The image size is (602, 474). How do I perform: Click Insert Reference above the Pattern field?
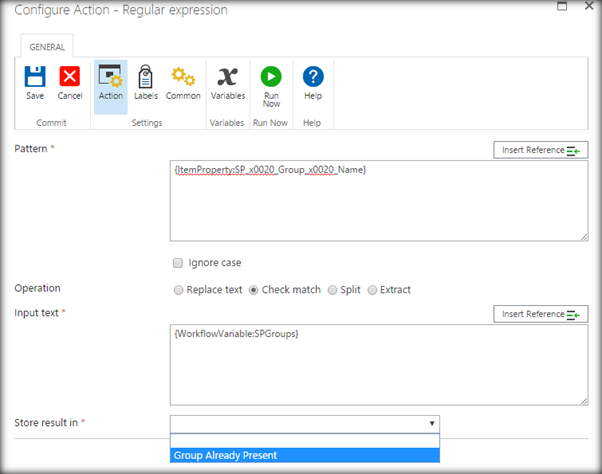(541, 150)
